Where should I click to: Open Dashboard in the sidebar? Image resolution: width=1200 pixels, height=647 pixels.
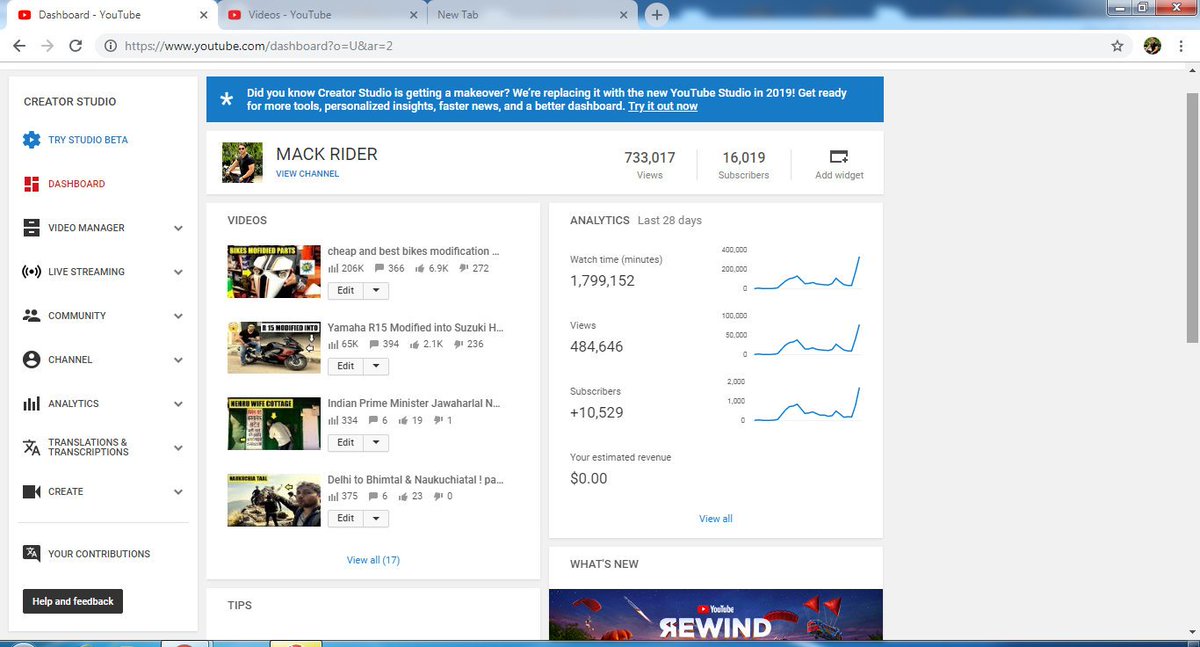[76, 184]
